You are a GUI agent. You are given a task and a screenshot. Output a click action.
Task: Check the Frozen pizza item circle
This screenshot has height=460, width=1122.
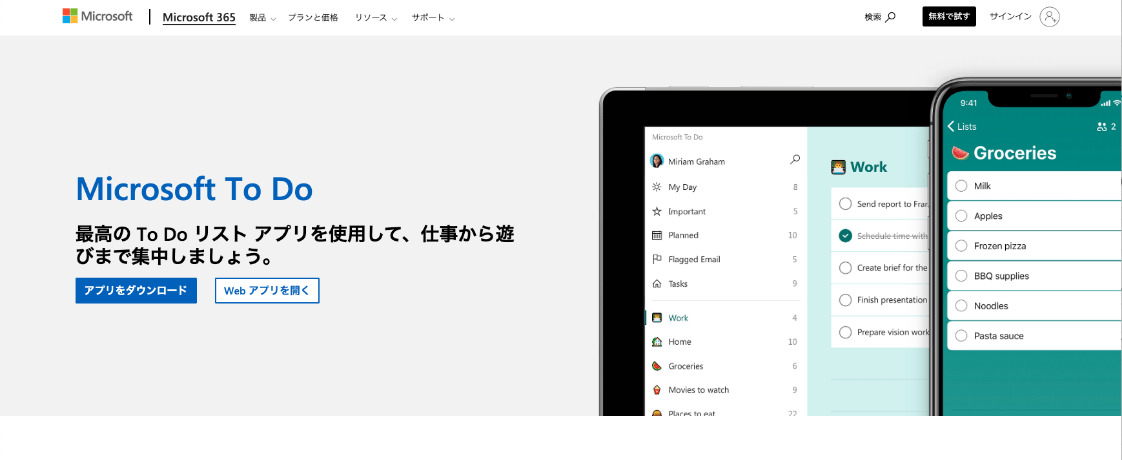pyautogui.click(x=961, y=246)
